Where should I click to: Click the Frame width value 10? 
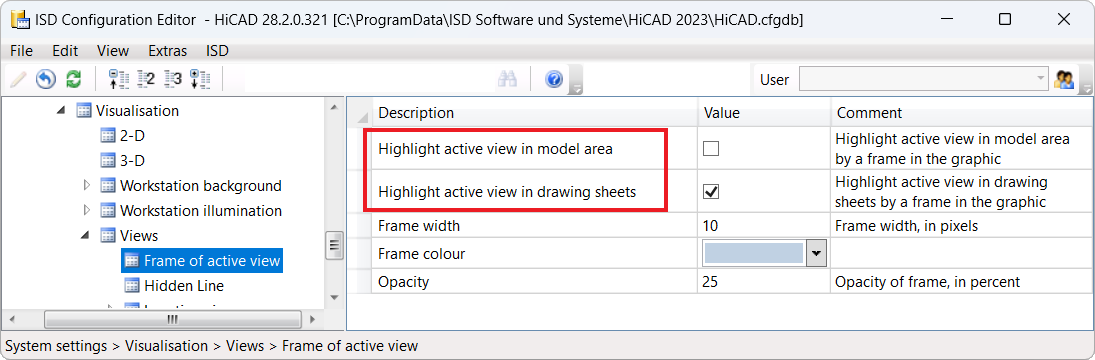[x=711, y=225]
